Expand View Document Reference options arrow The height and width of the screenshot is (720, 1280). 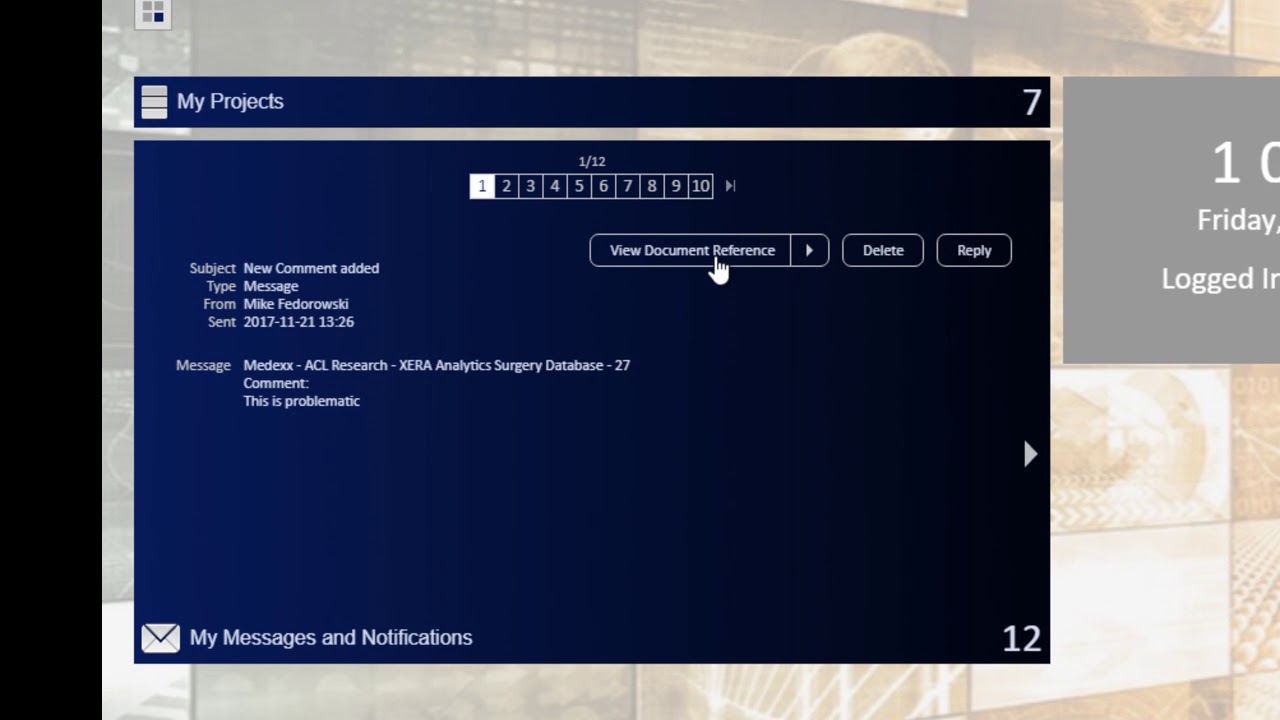(809, 250)
